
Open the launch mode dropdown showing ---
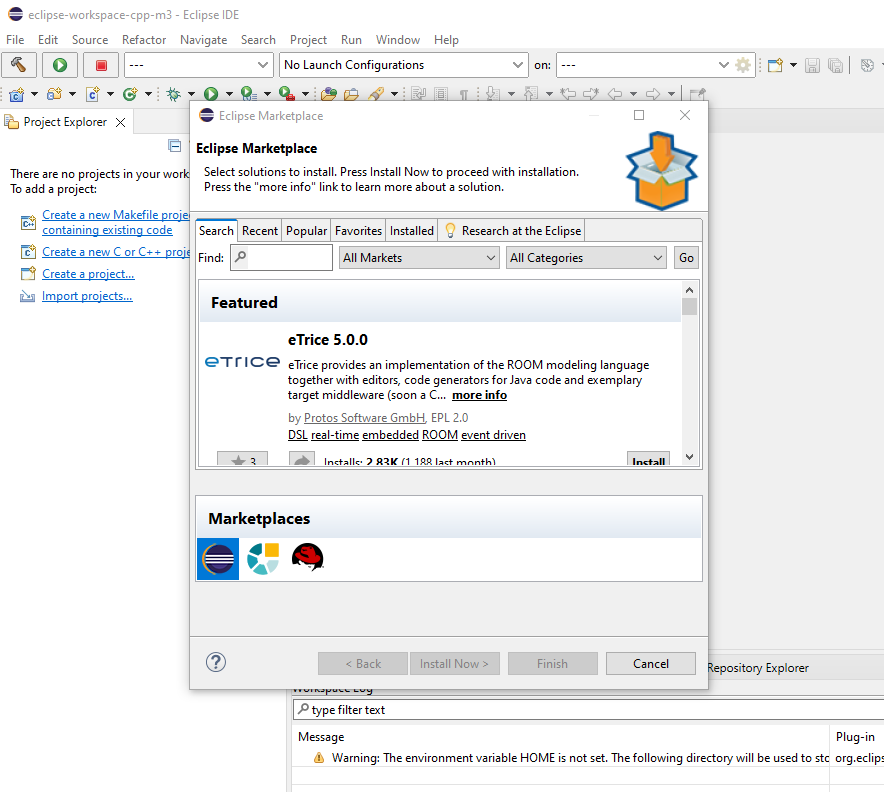[x=199, y=65]
